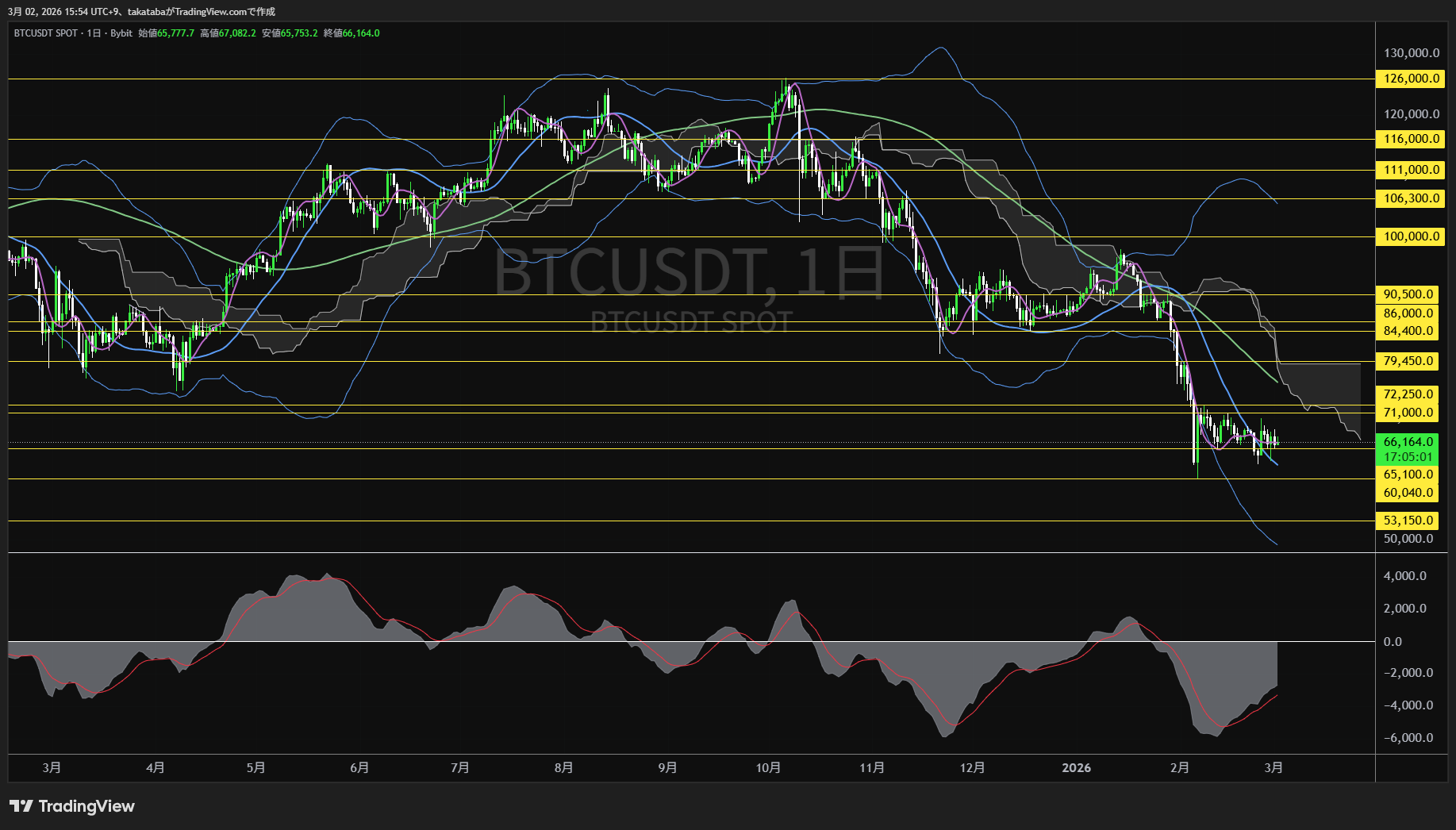This screenshot has width=1456, height=830.
Task: Click the green current price label 66,164.0
Action: (x=1409, y=443)
